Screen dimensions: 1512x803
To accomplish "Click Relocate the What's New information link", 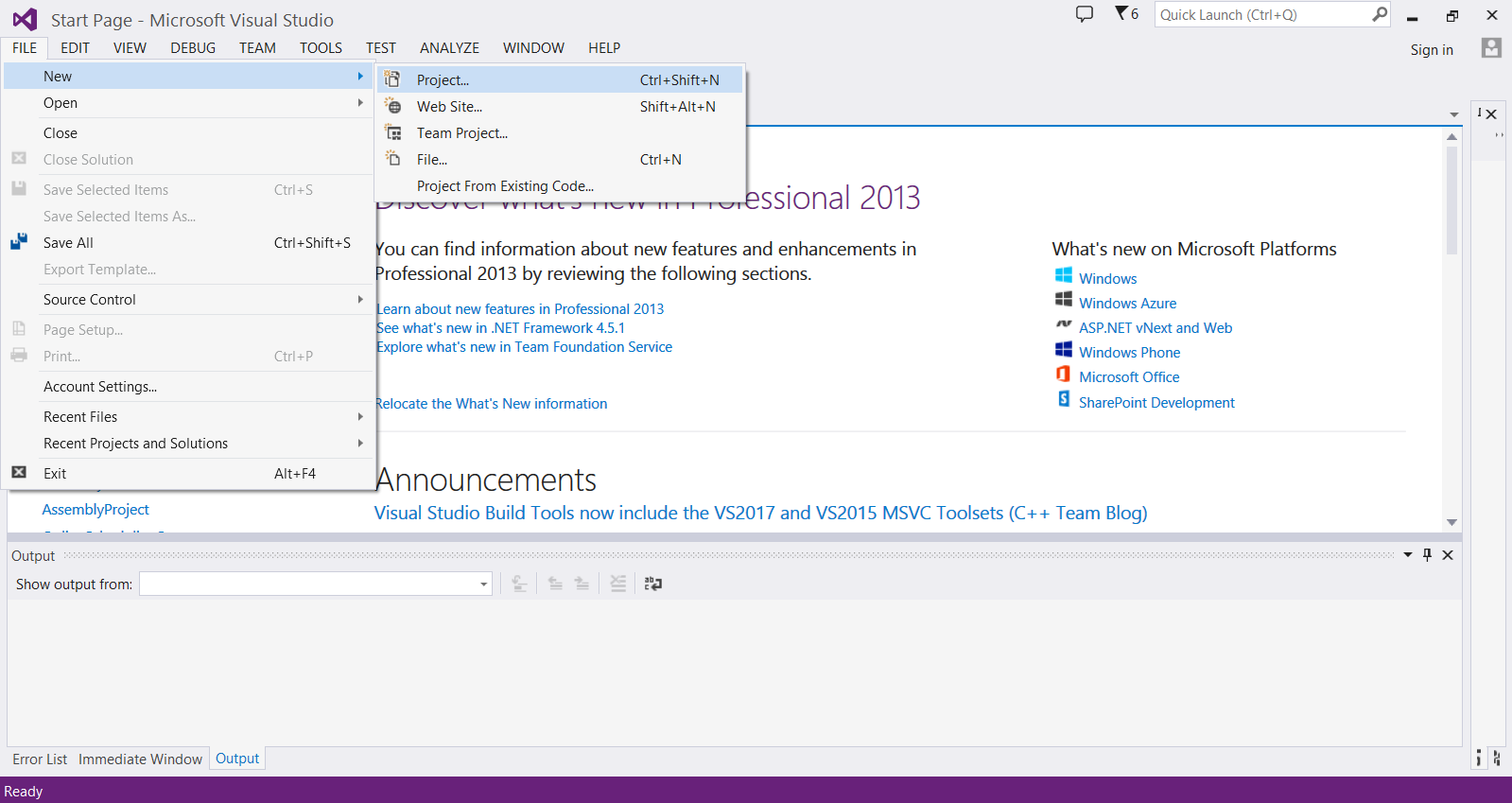I will coord(491,404).
